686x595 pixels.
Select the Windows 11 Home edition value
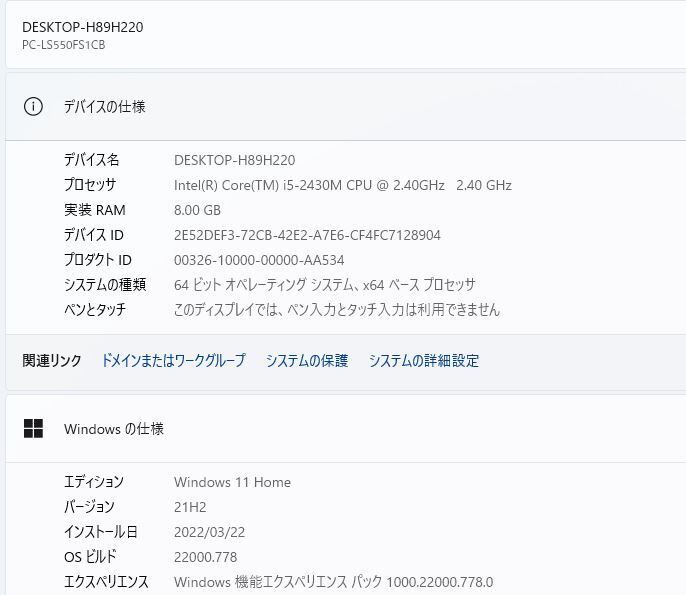[232, 482]
